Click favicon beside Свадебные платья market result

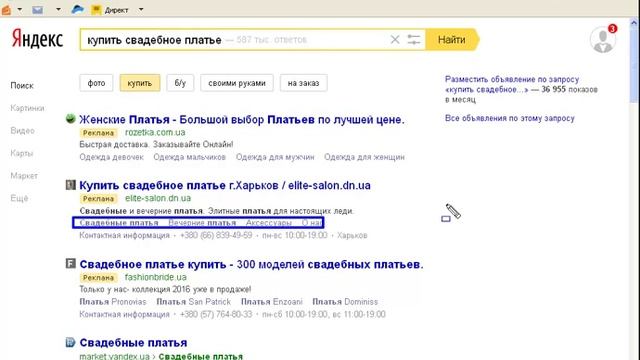coord(71,342)
